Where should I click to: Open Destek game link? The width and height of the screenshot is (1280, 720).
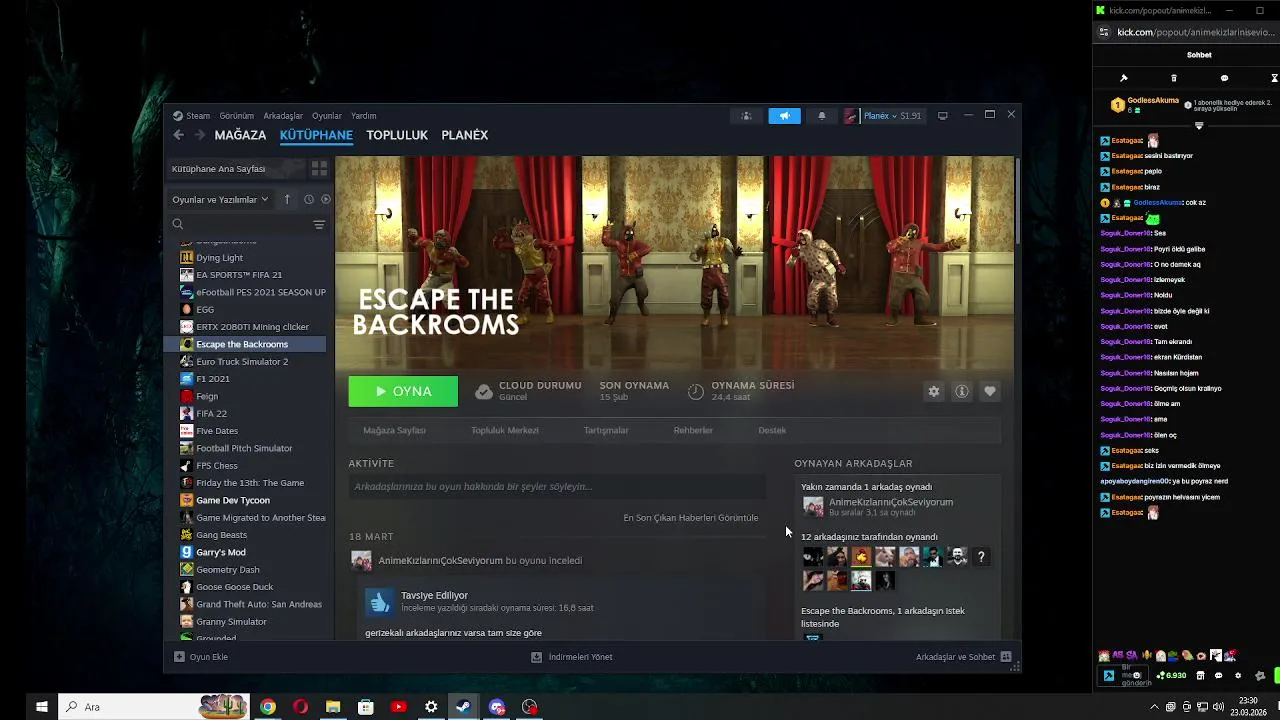pyautogui.click(x=772, y=430)
